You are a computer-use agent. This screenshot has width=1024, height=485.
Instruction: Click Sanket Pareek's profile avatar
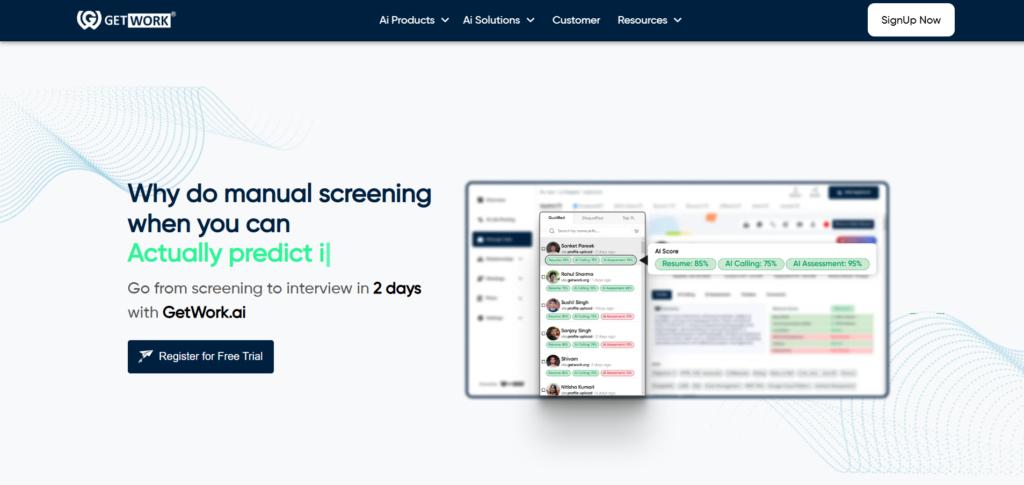(553, 248)
